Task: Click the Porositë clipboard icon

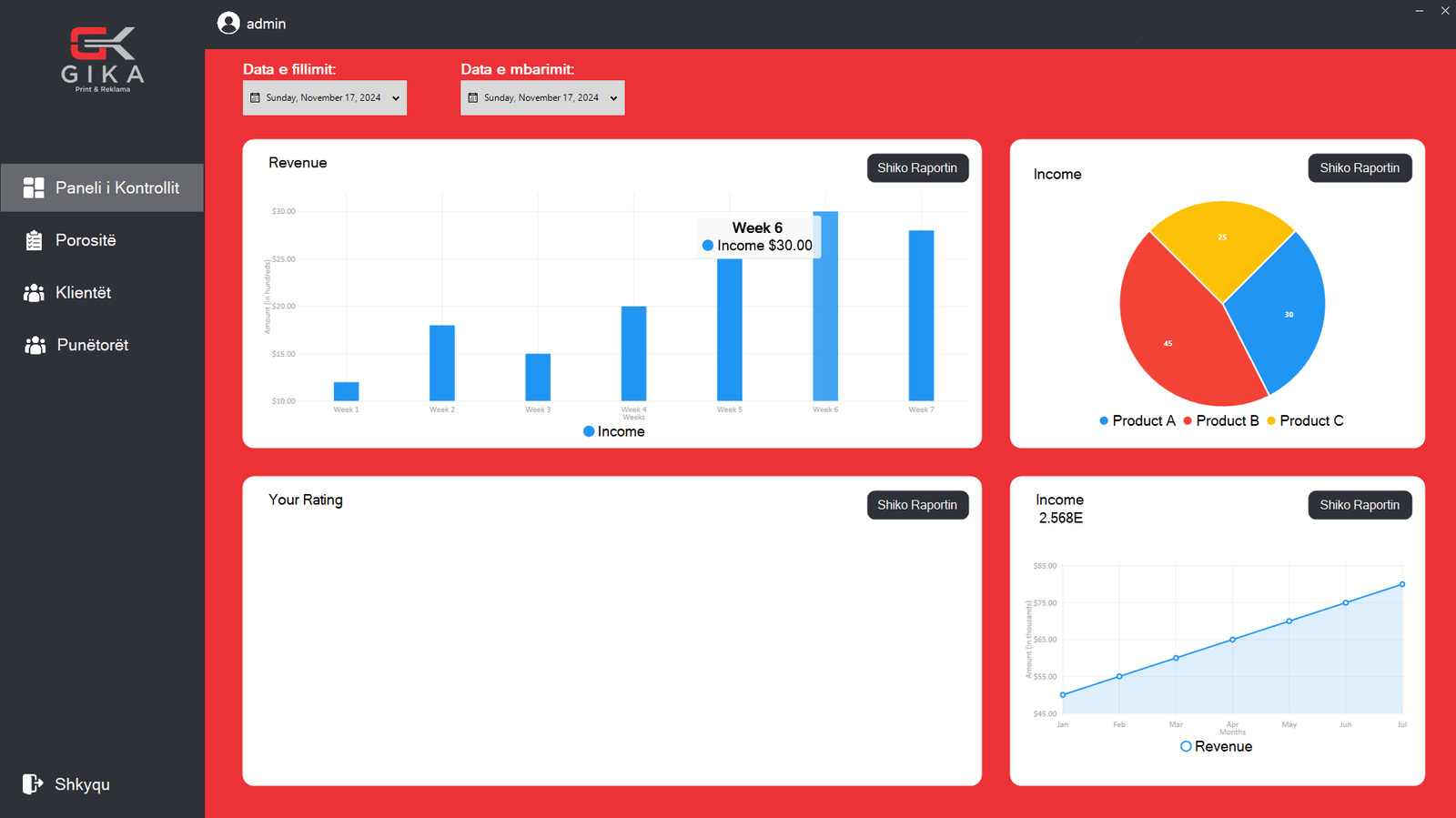Action: click(34, 240)
